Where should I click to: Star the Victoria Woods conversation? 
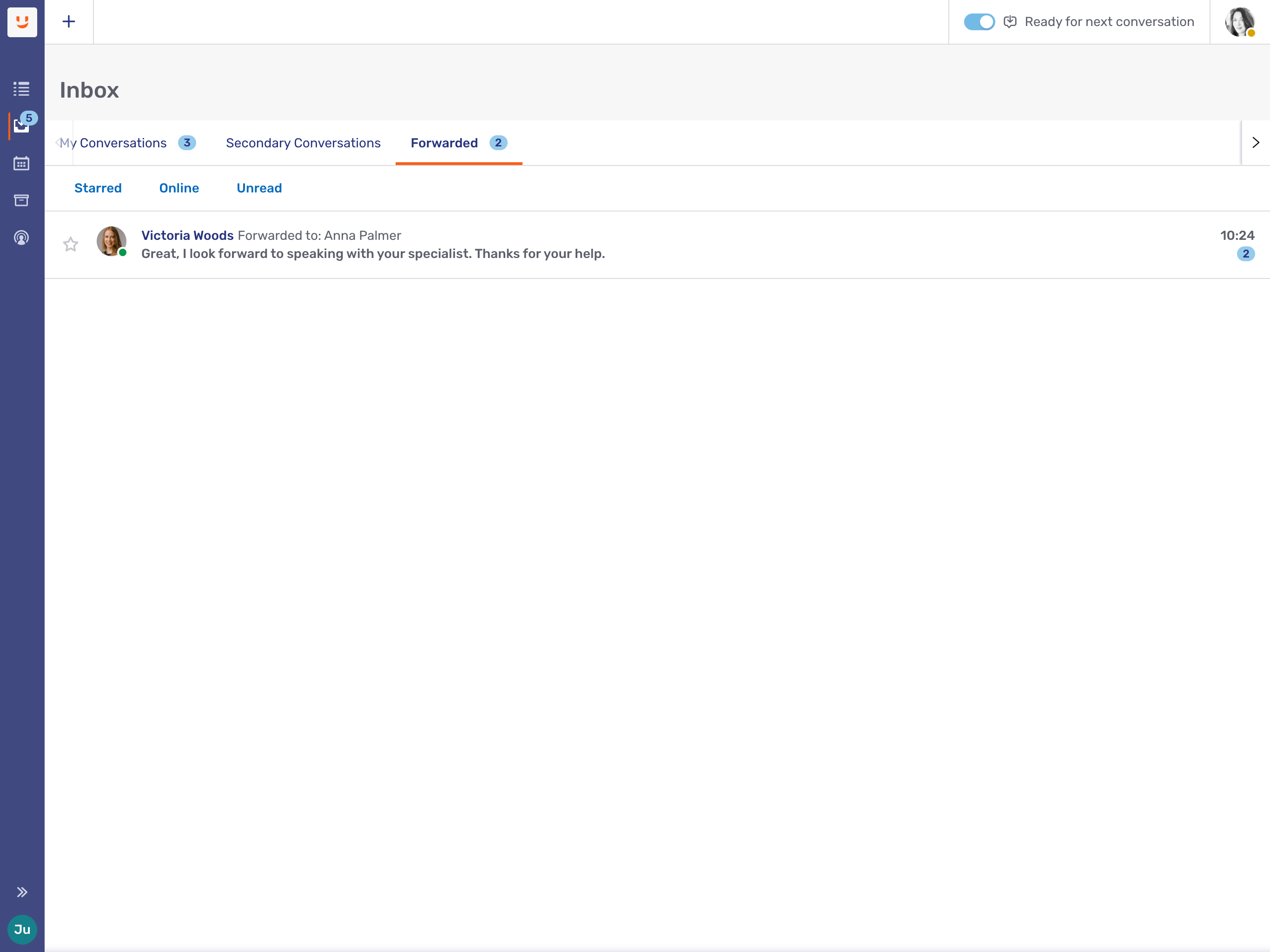click(71, 244)
